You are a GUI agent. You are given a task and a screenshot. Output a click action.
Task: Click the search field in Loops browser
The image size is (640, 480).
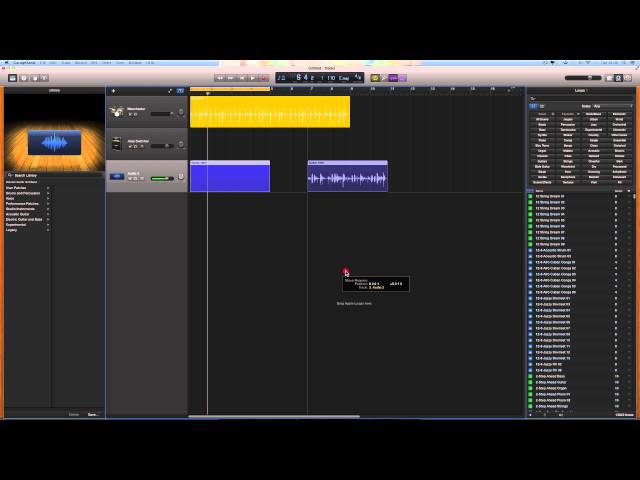581,98
